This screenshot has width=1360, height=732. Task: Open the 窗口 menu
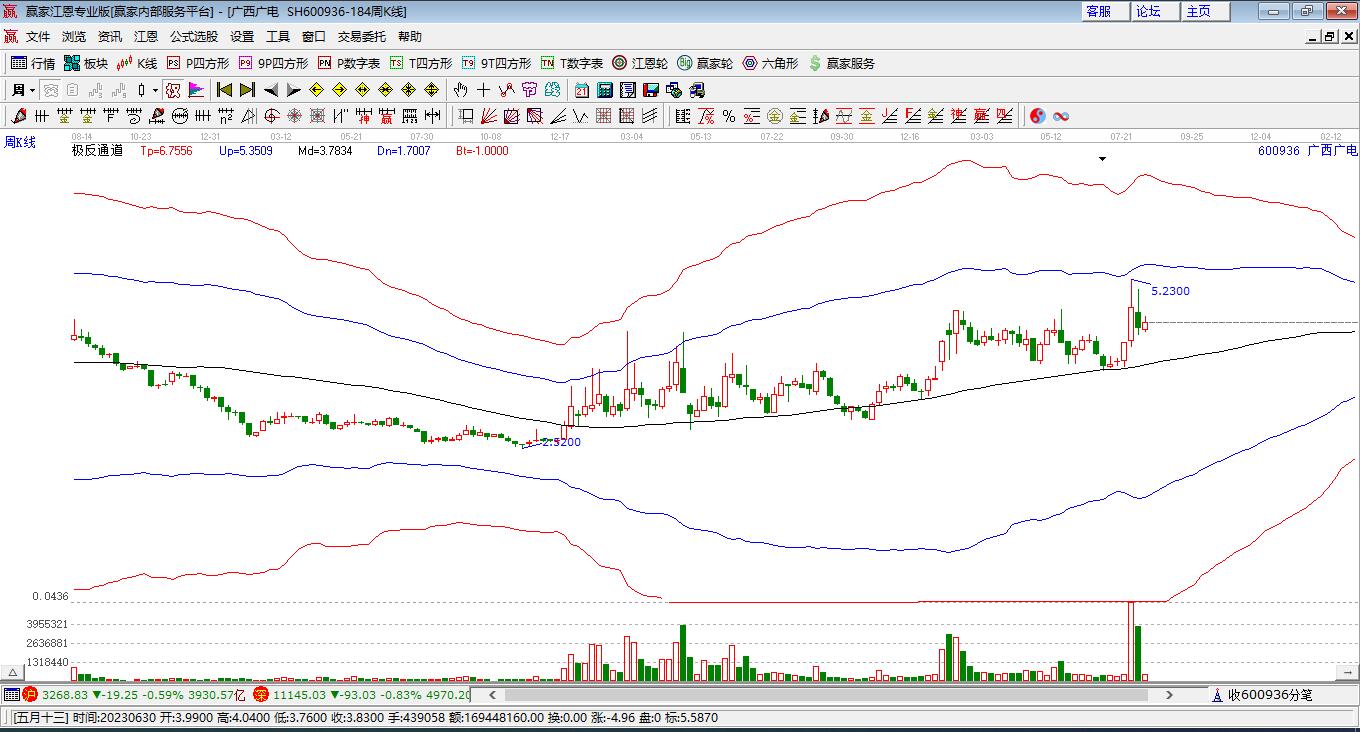[x=314, y=37]
